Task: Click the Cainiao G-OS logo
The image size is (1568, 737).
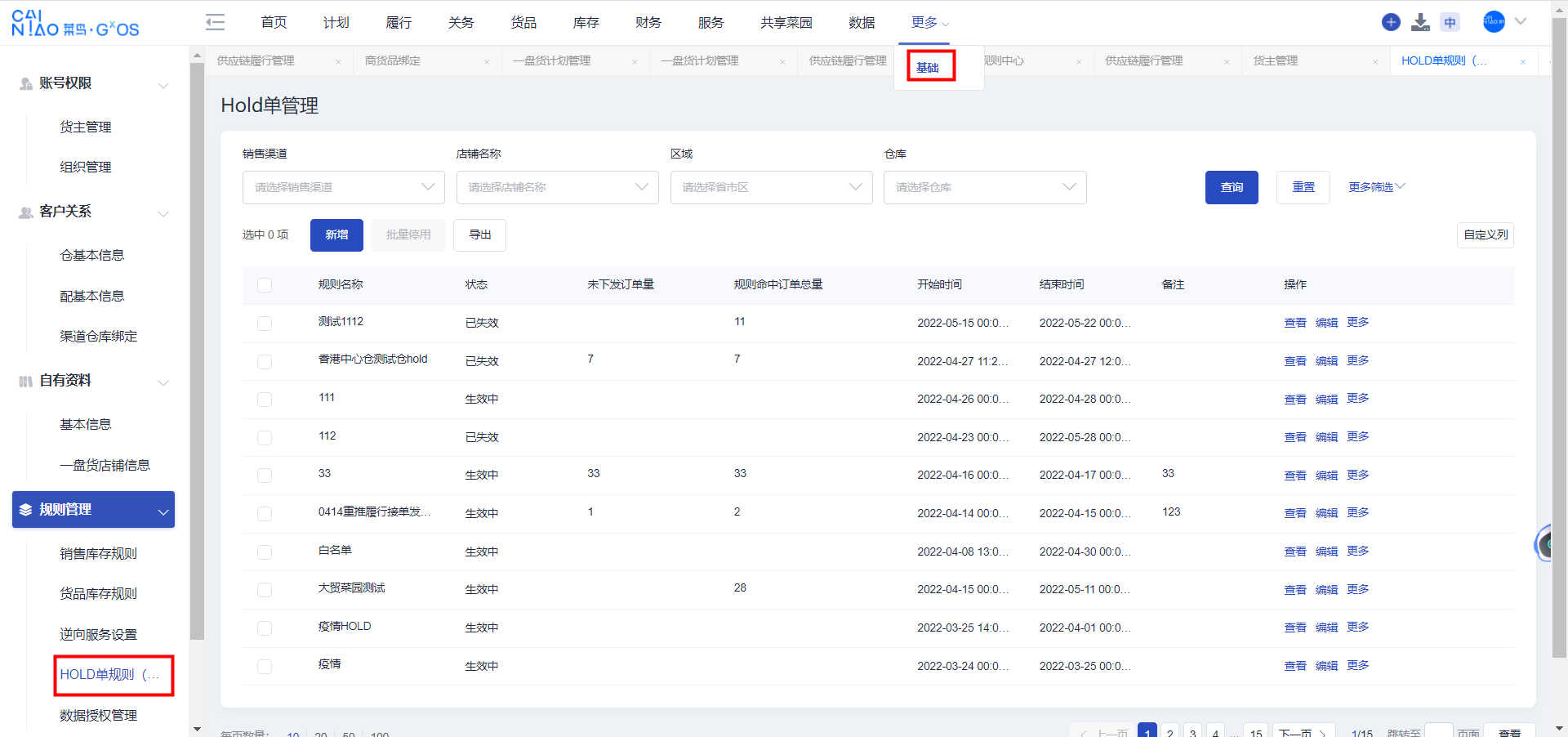Action: 75,23
